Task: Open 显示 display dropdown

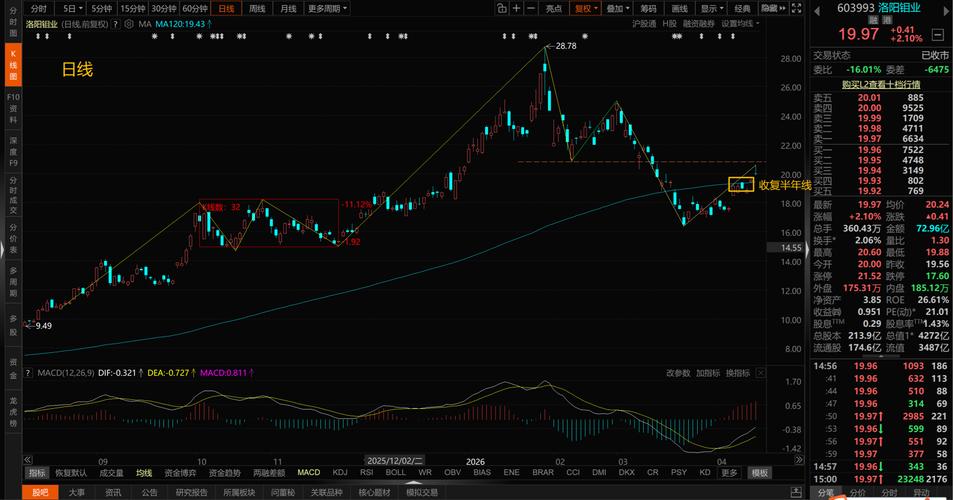Action: point(712,9)
